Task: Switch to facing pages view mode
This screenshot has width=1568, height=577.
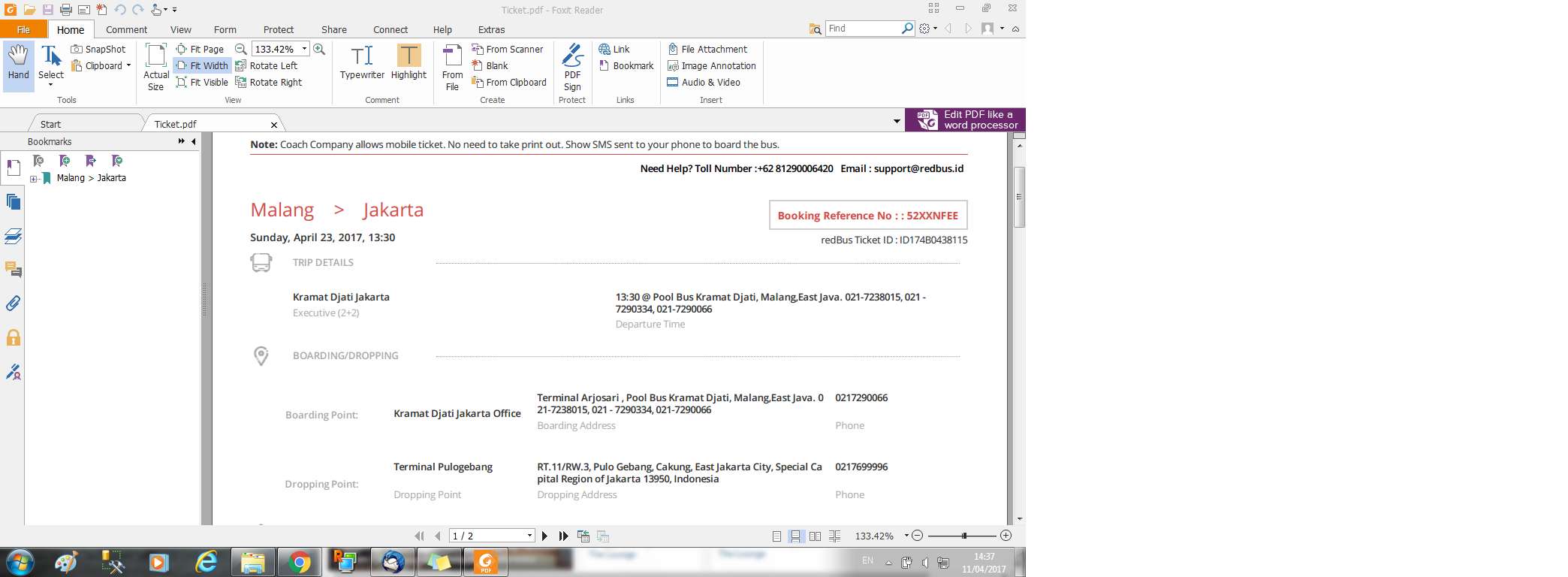Action: coord(815,536)
